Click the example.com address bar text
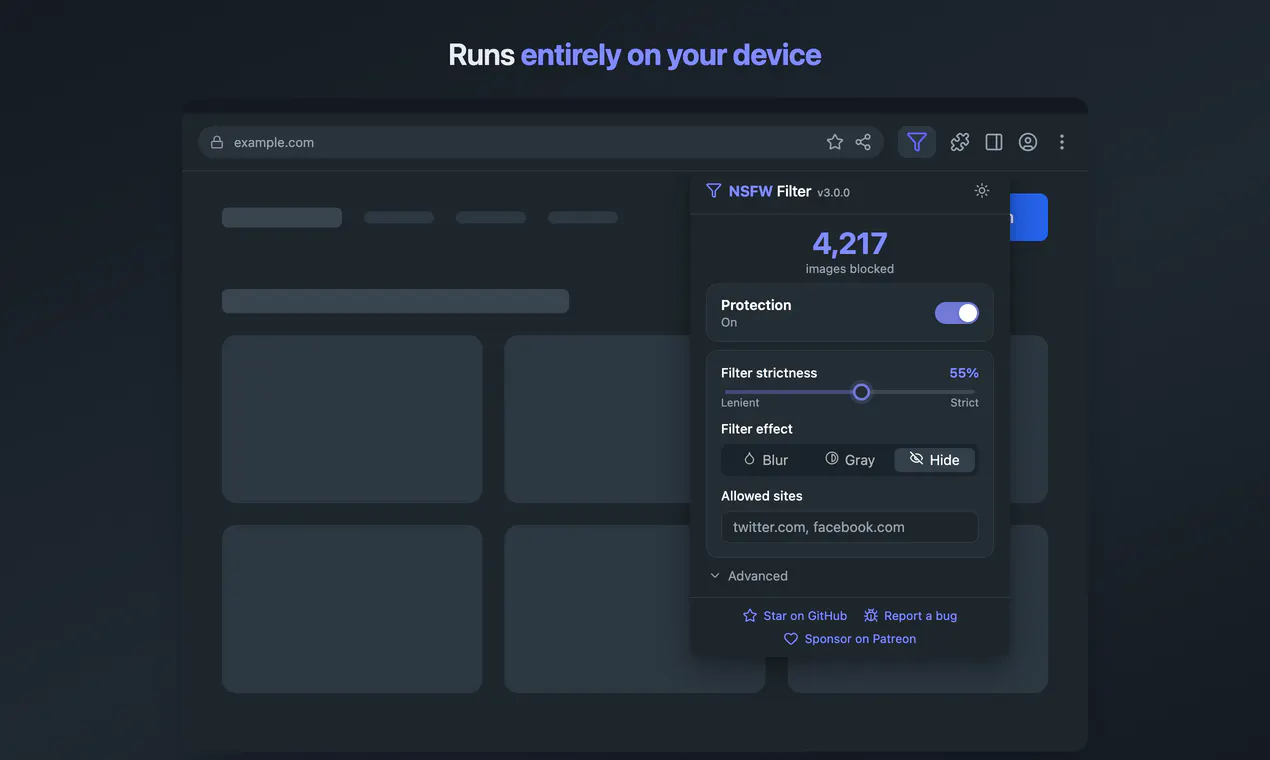Viewport: 1270px width, 760px height. pos(274,143)
